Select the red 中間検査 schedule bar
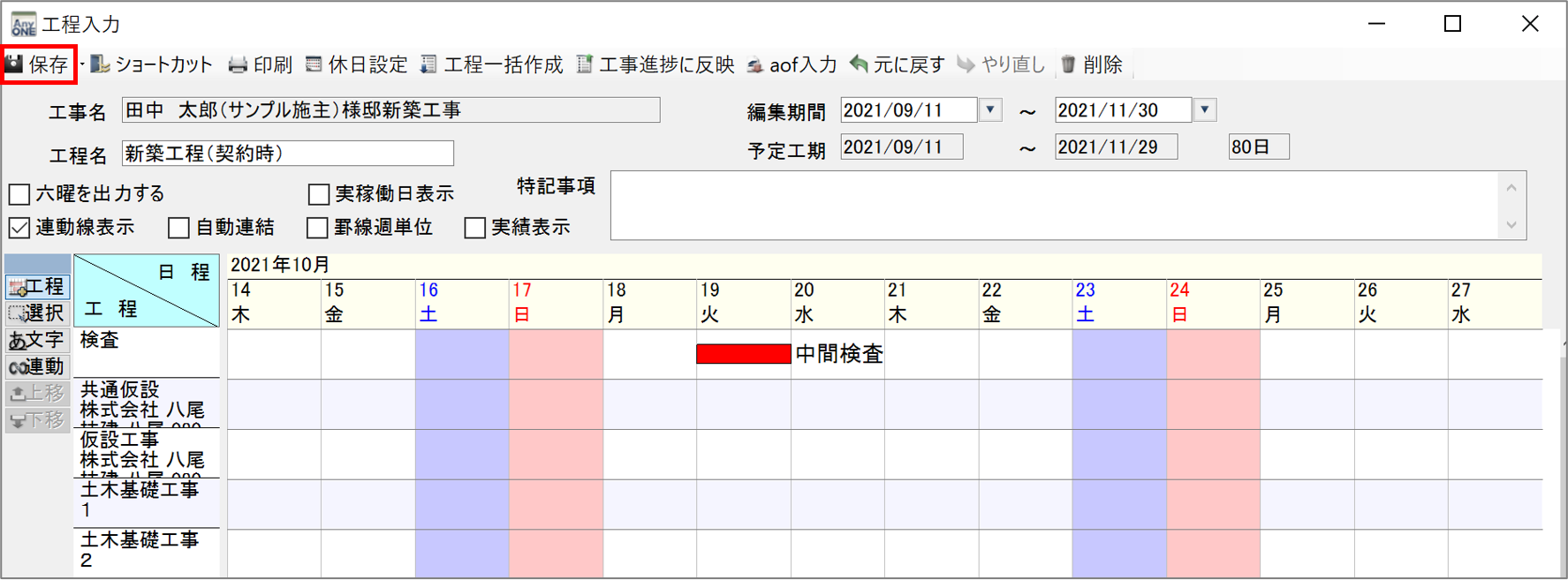The width and height of the screenshot is (1568, 580). pos(744,354)
